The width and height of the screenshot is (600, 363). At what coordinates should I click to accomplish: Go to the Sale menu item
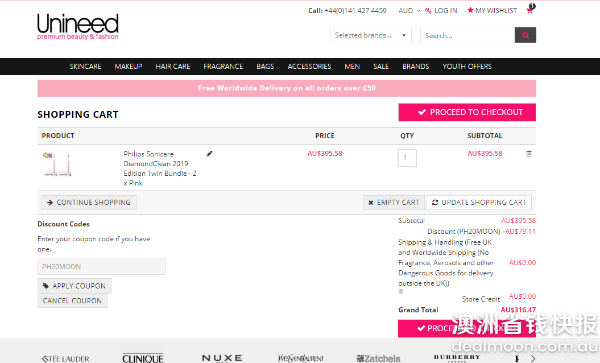[381, 67]
